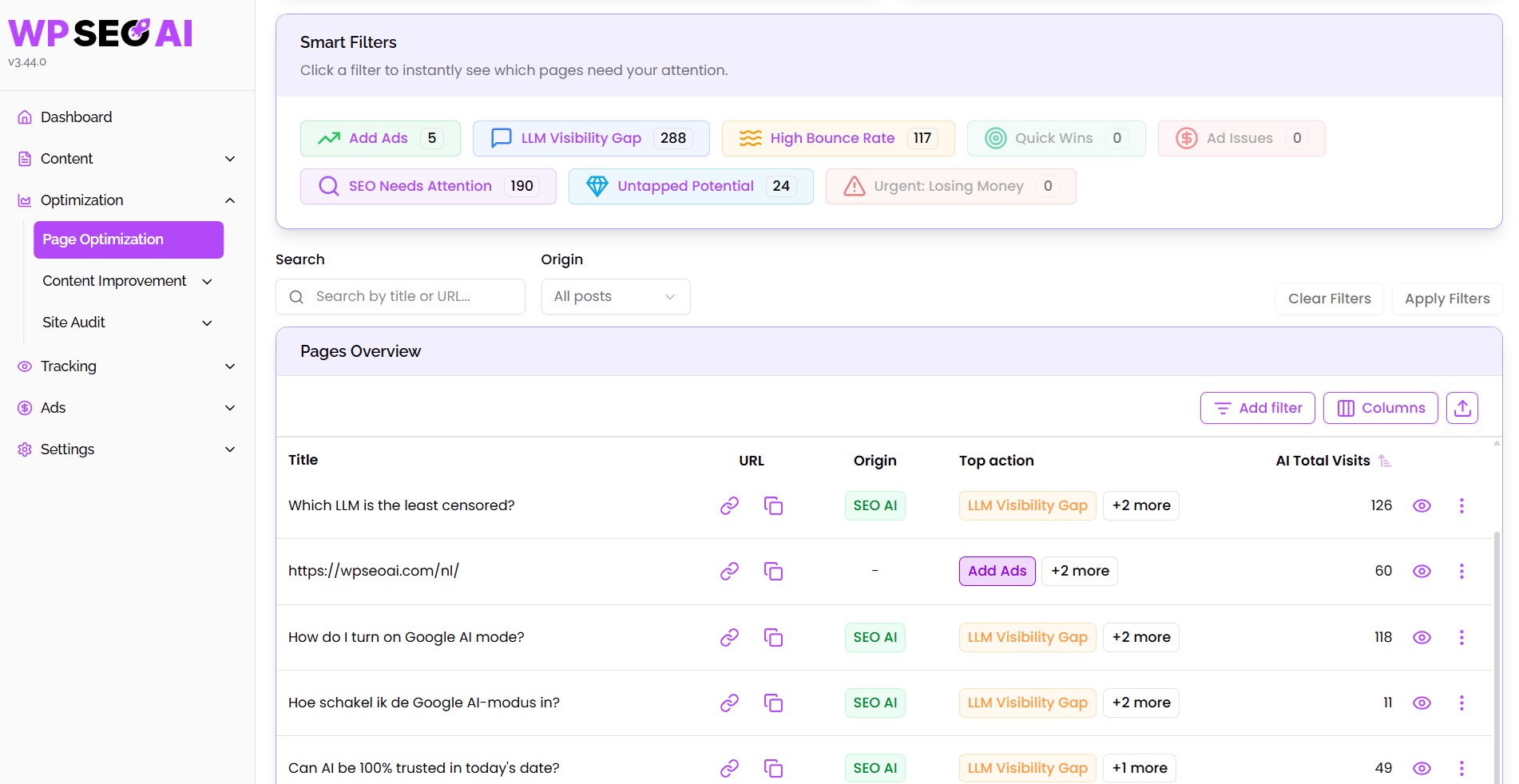The width and height of the screenshot is (1519, 784).
Task: Open three-dot menu for "How do I turn on Google AI mode?"
Action: pos(1461,637)
